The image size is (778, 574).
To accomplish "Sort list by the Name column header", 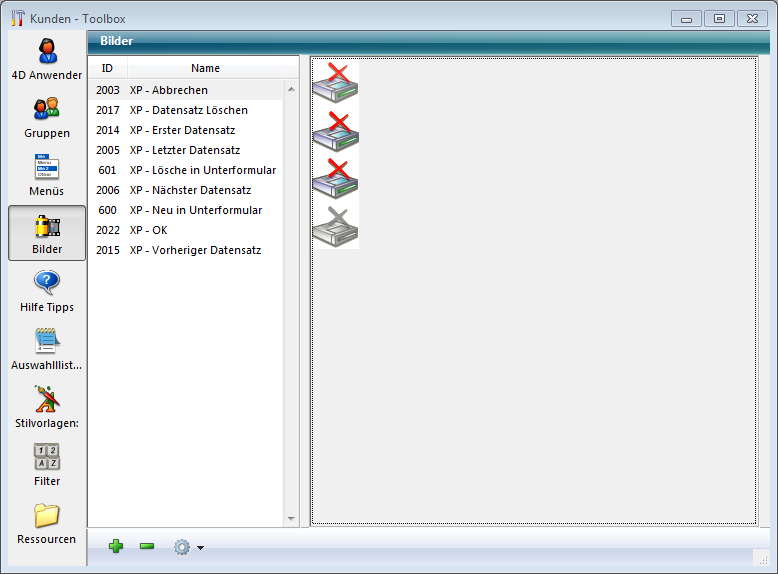I will (205, 68).
